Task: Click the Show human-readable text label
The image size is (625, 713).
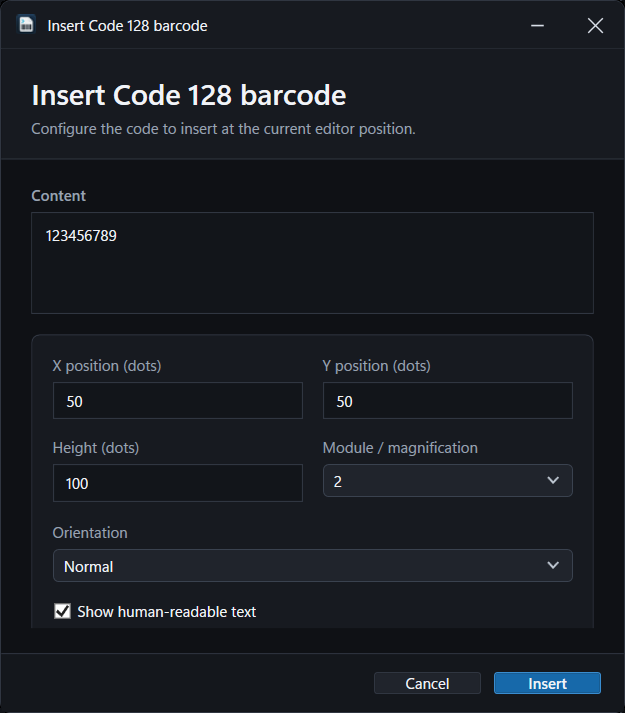Action: point(166,612)
